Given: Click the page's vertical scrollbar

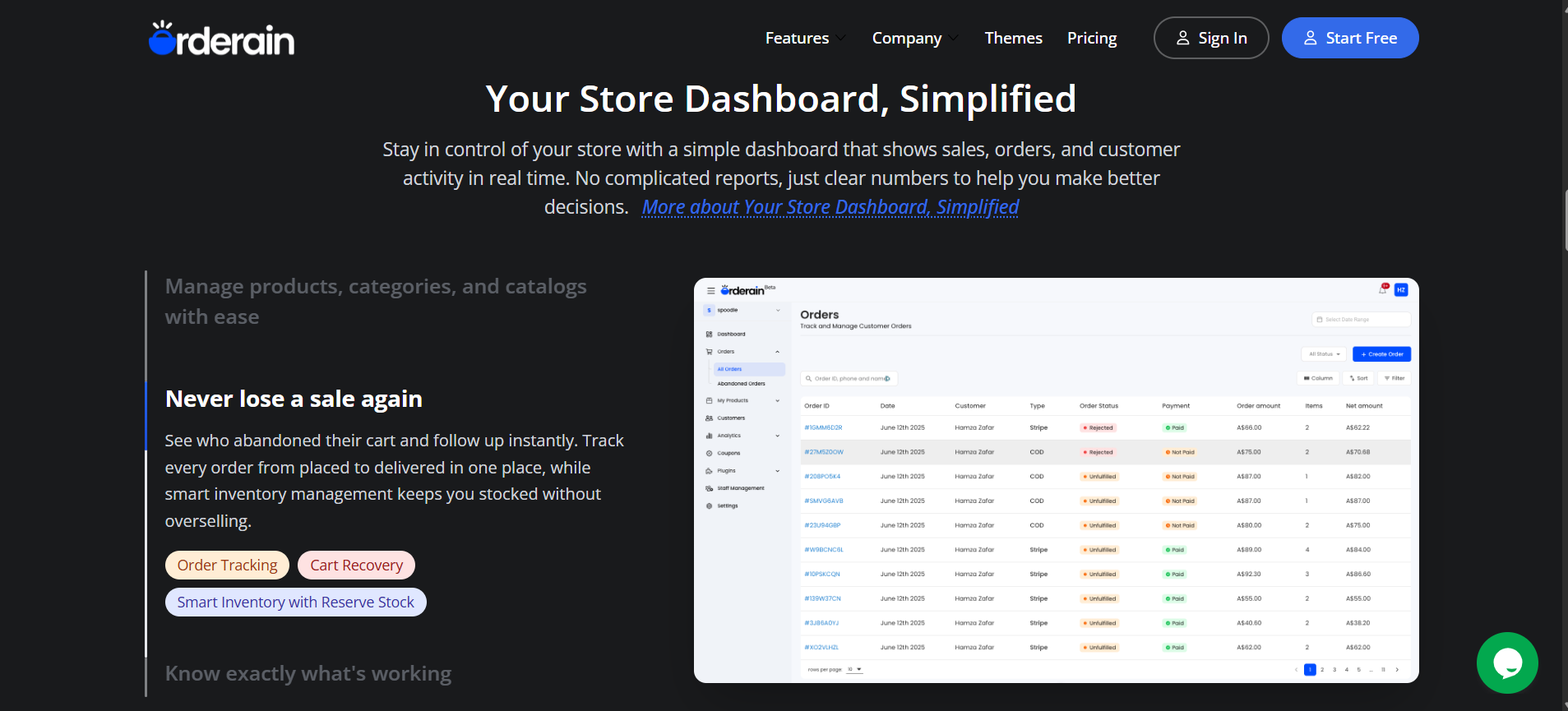Looking at the screenshot, I should click(x=1565, y=219).
